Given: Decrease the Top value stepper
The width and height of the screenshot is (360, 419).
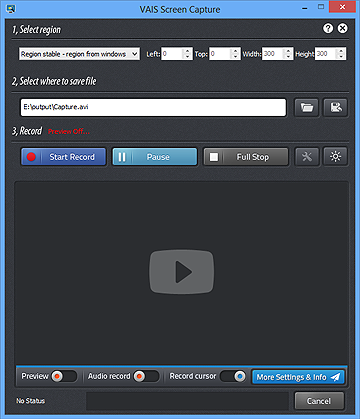Looking at the screenshot, I should (x=235, y=57).
